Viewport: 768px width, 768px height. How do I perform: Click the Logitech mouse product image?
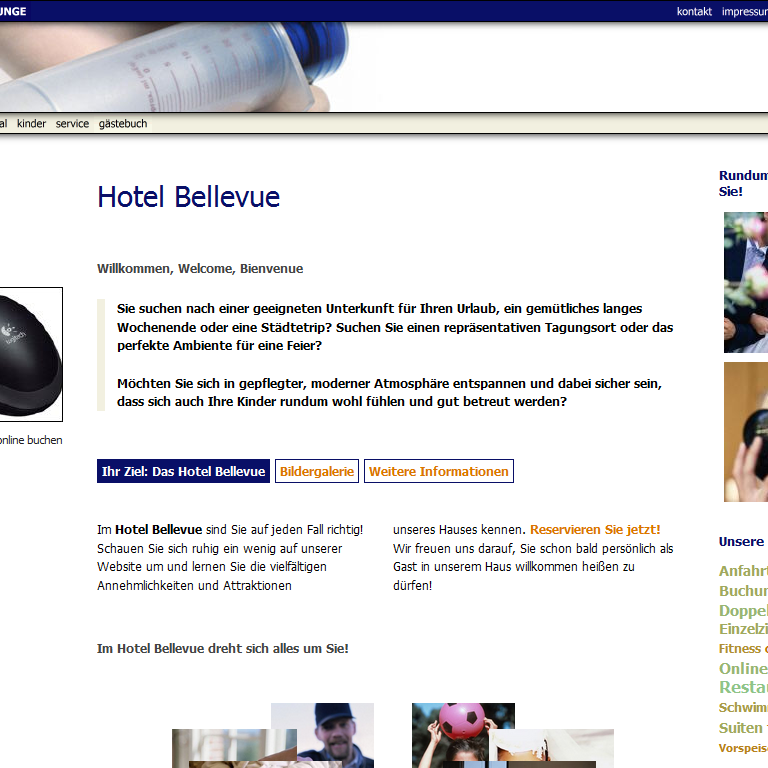[x=30, y=354]
